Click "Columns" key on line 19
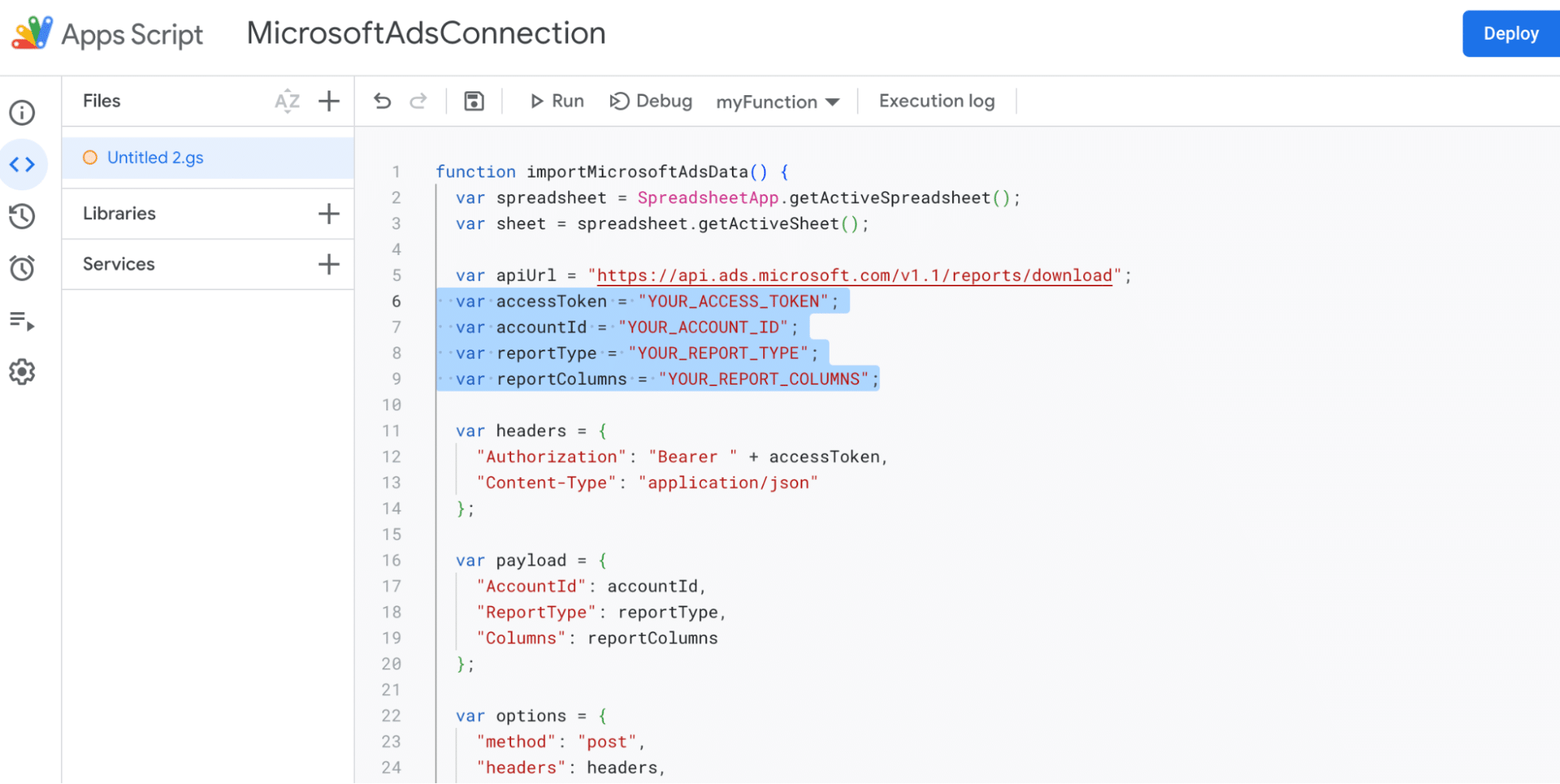 521,638
